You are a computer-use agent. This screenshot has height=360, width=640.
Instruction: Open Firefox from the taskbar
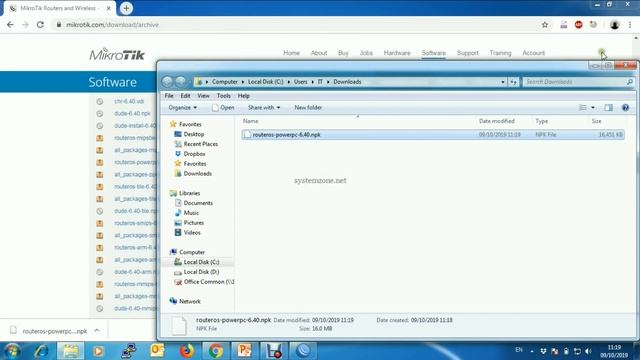(x=187, y=351)
